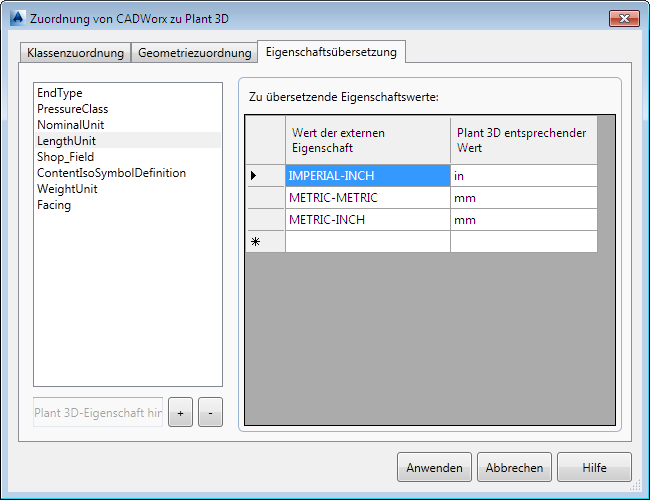Image resolution: width=650 pixels, height=500 pixels.
Task: Close the Zuordnung von CADWorx dialog
Action: [624, 18]
